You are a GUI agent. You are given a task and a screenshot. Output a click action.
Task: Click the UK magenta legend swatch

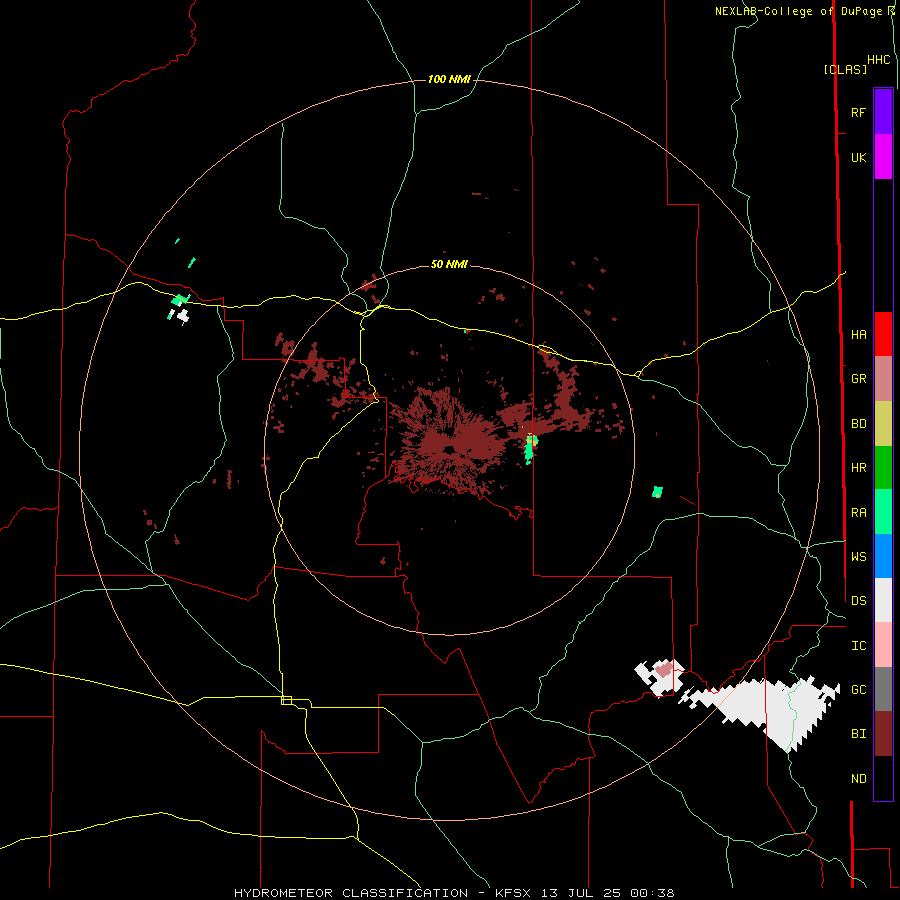coord(883,157)
